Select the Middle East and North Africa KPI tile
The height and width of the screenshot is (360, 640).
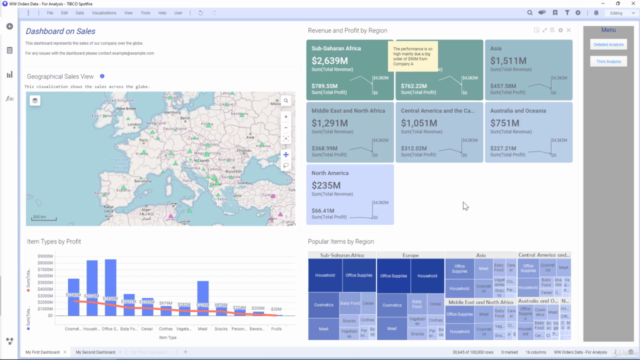350,132
